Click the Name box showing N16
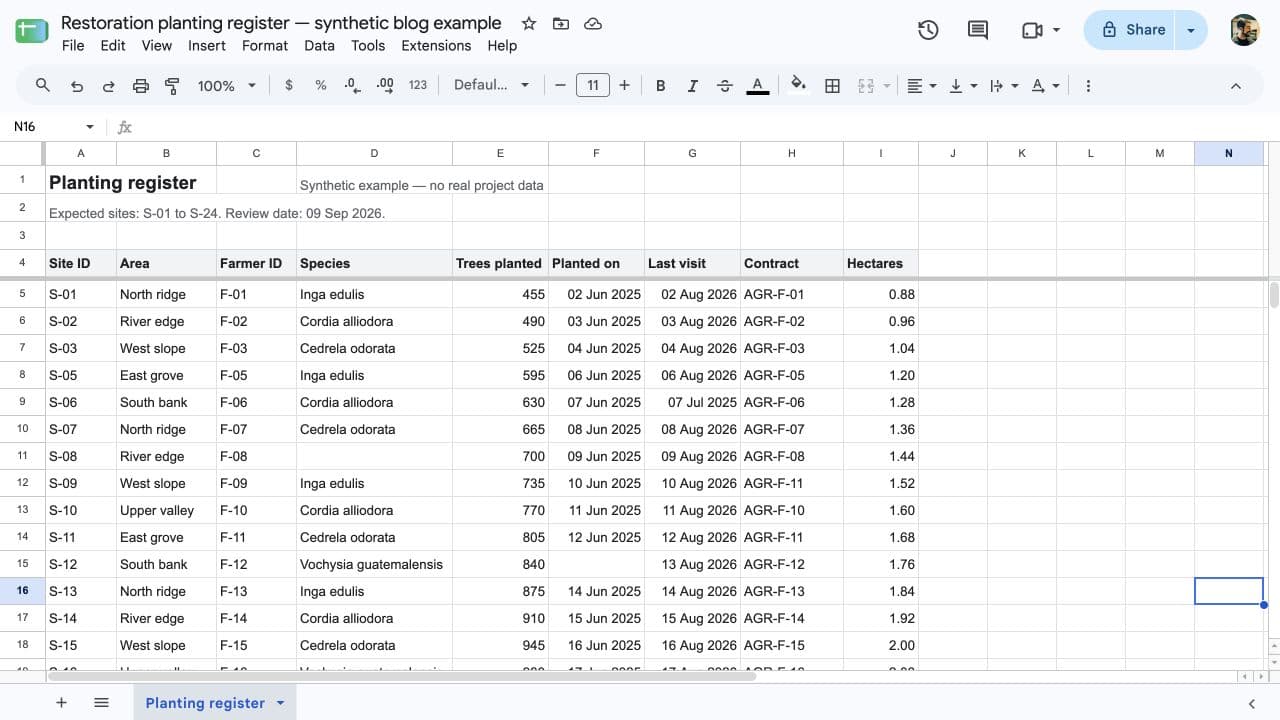1280x720 pixels. click(x=52, y=127)
